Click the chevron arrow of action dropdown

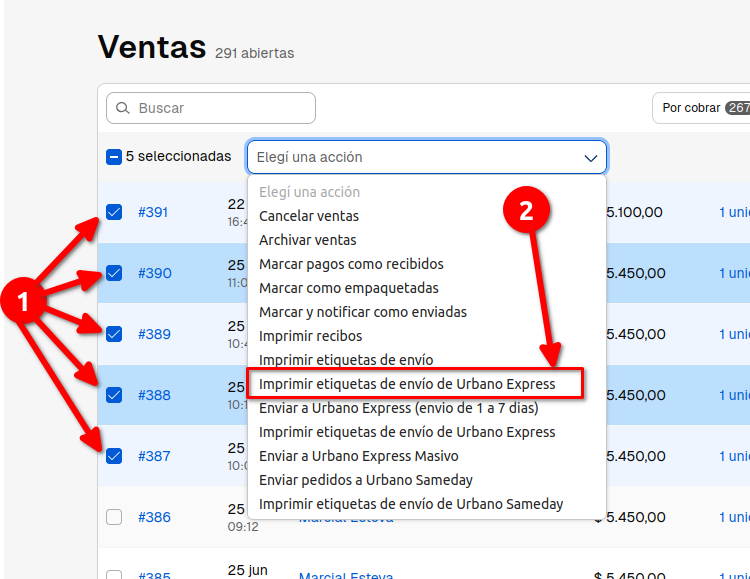590,158
